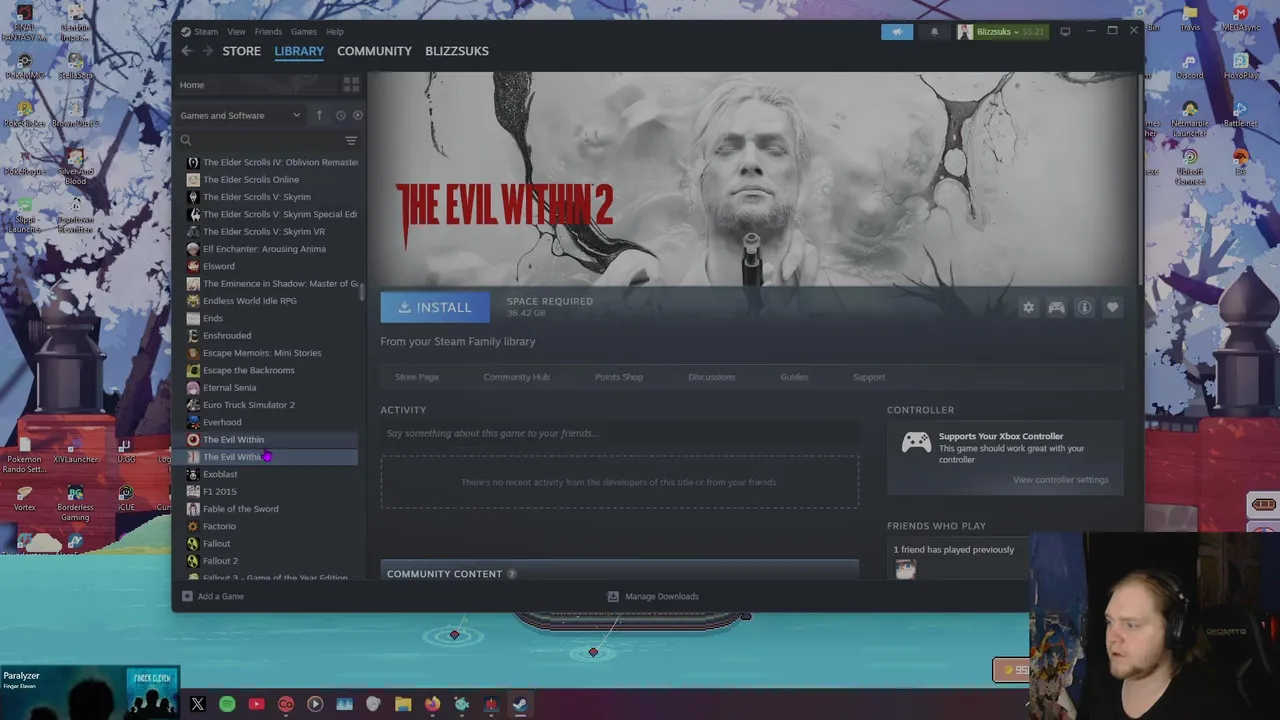Select Factorio in the library list

219,526
